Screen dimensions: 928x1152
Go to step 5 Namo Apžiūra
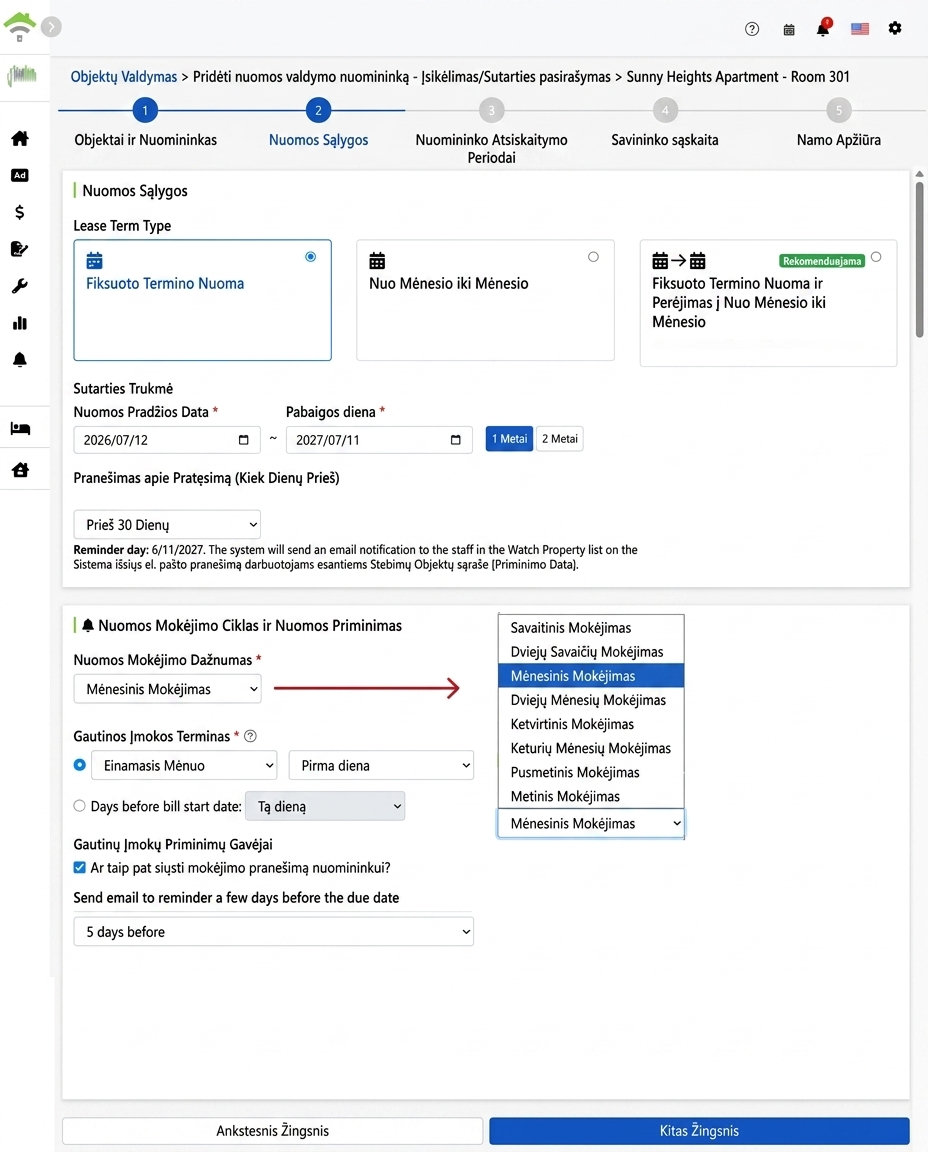point(838,110)
